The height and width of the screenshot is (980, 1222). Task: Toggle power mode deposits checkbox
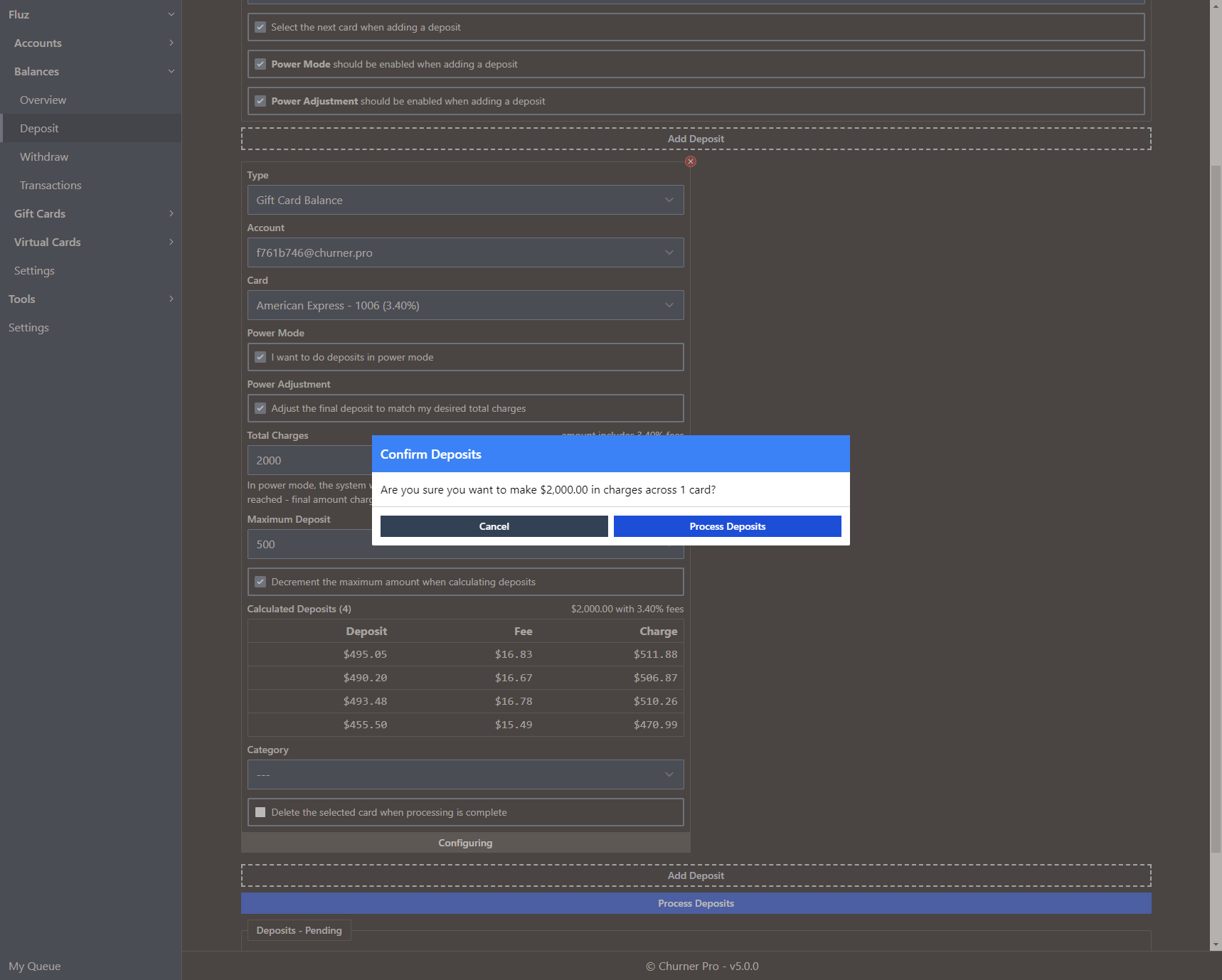260,357
